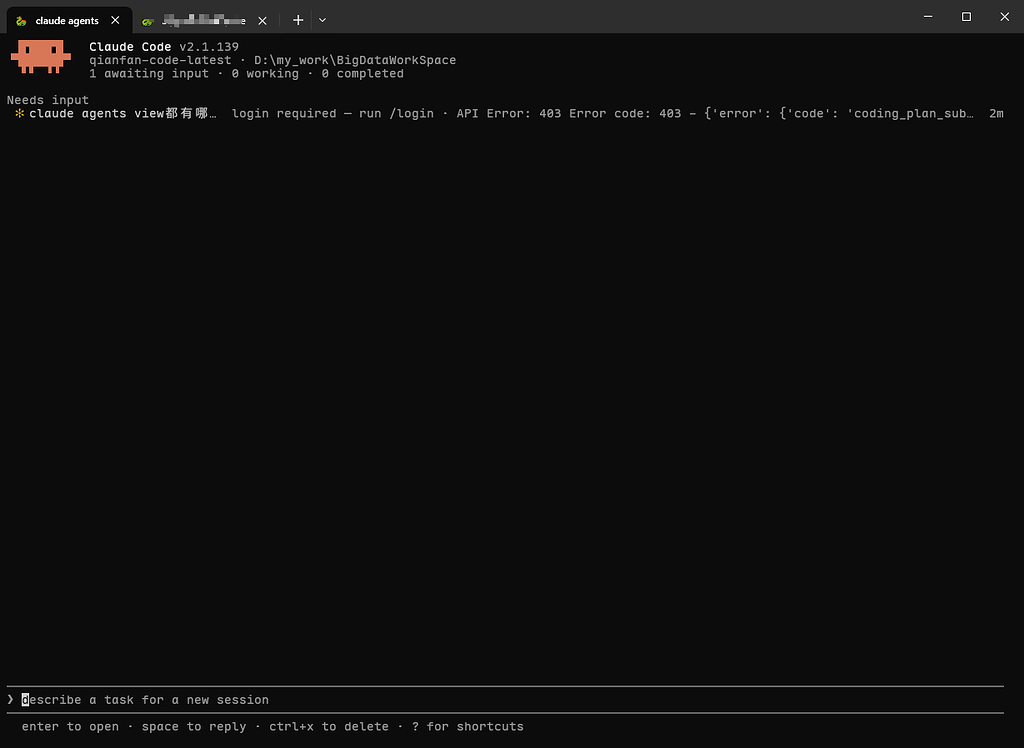Image resolution: width=1024 pixels, height=748 pixels.
Task: Switch to the claude agents tab
Action: (69, 20)
